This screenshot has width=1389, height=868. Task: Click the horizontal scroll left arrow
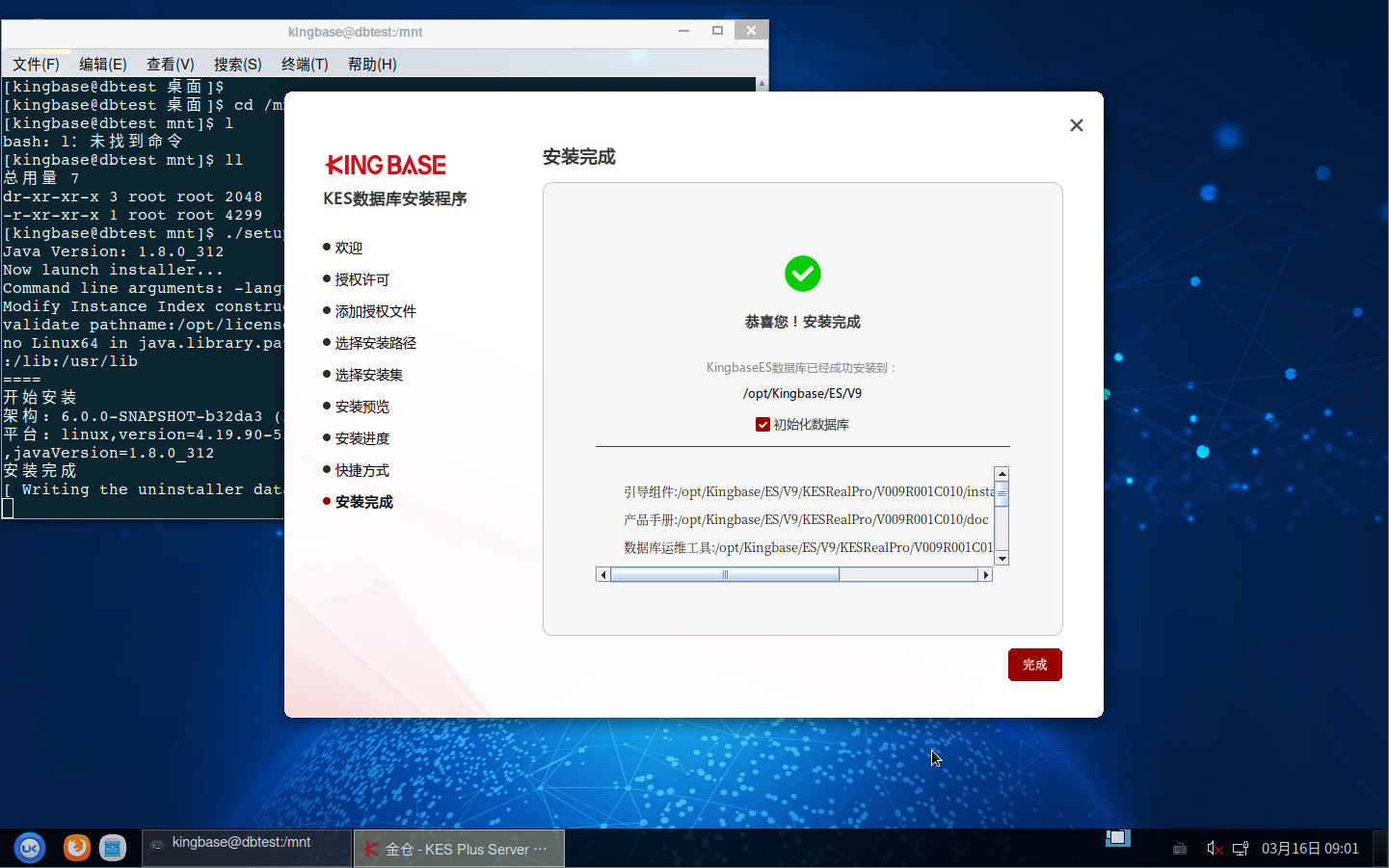click(x=603, y=575)
